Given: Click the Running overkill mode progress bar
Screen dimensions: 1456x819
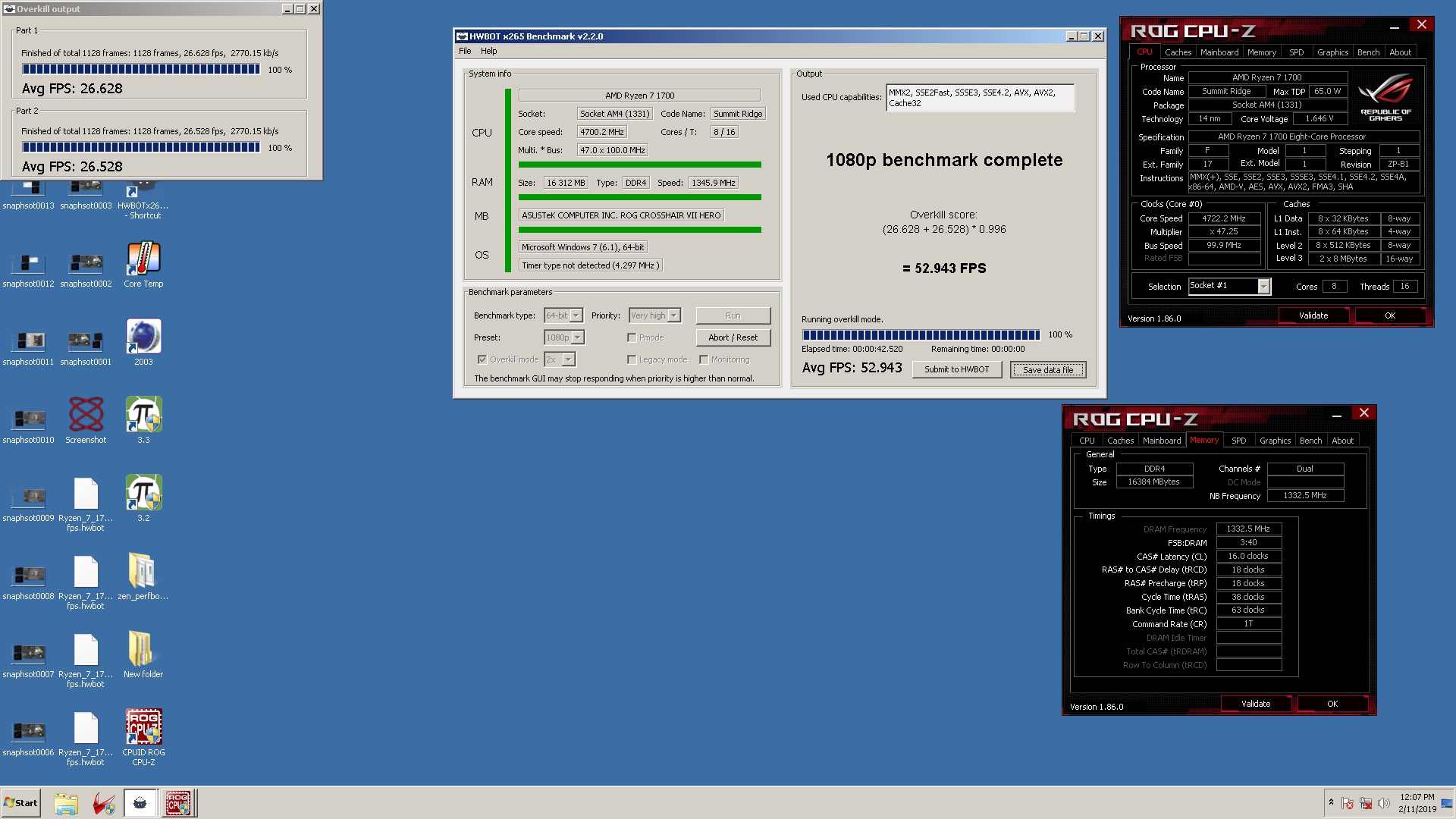Looking at the screenshot, I should point(921,334).
